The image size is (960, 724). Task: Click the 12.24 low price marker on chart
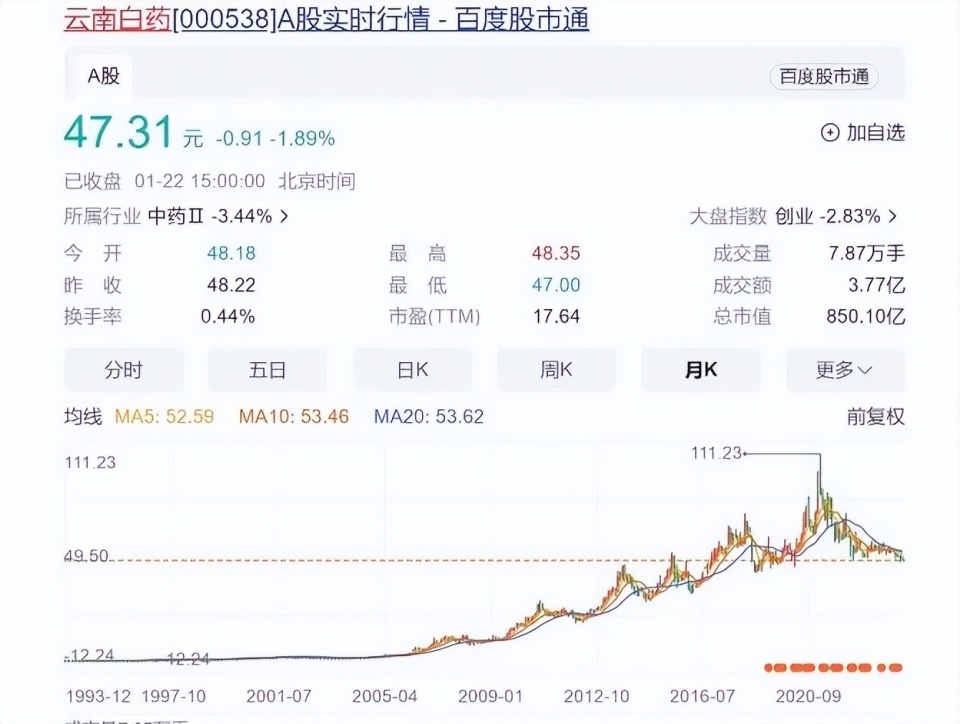click(188, 659)
